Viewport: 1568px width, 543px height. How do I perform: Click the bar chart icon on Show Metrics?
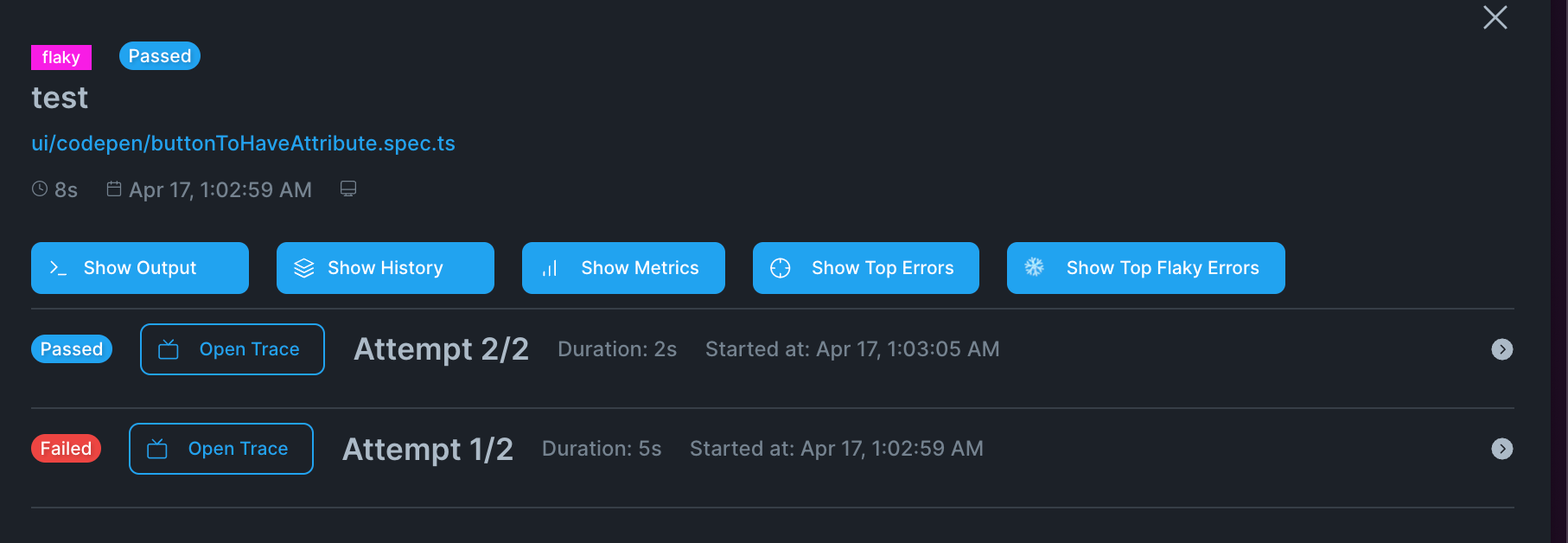550,269
